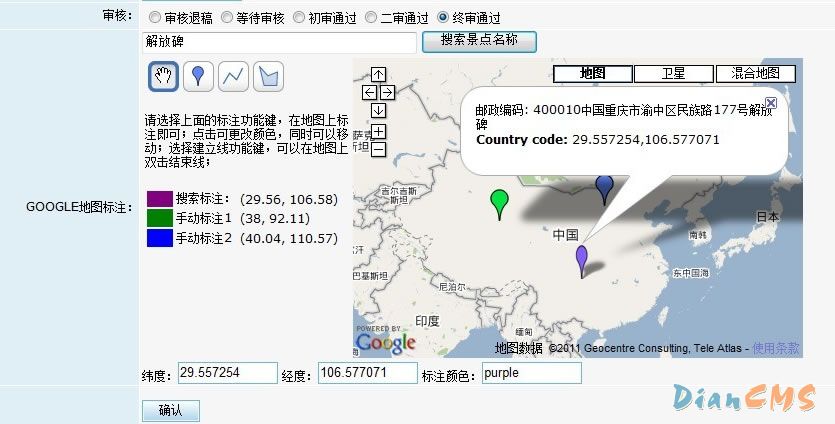The image size is (835, 424).
Task: Select the polyline drawing tool
Action: 233,75
